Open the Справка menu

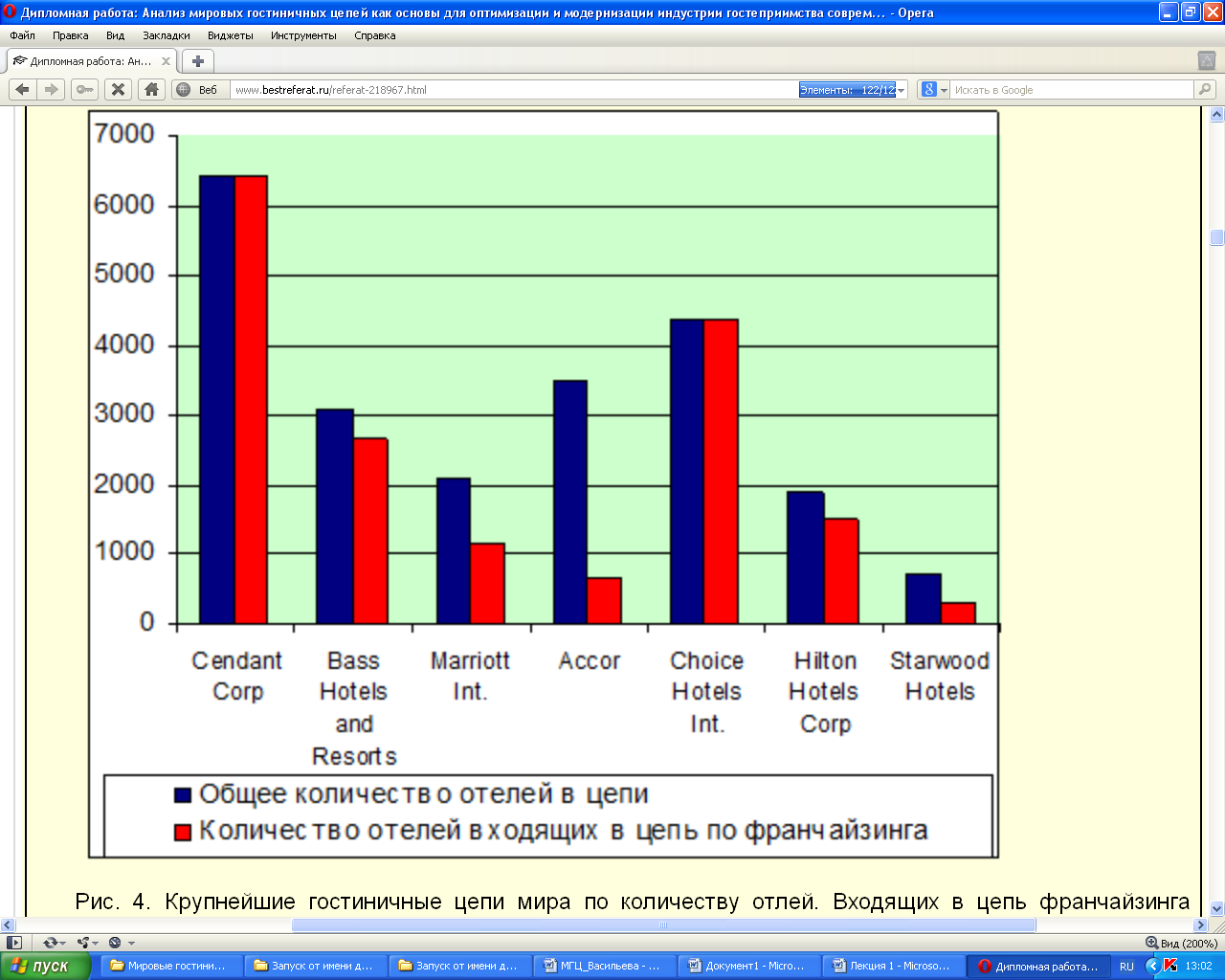pos(374,35)
